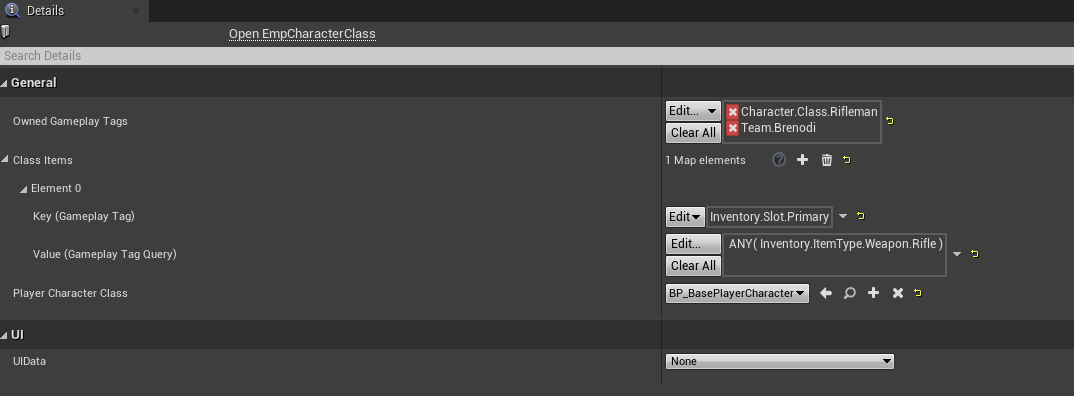This screenshot has height=396, width=1074.
Task: Remove the Team.Brenodi tag
Action: coord(732,128)
